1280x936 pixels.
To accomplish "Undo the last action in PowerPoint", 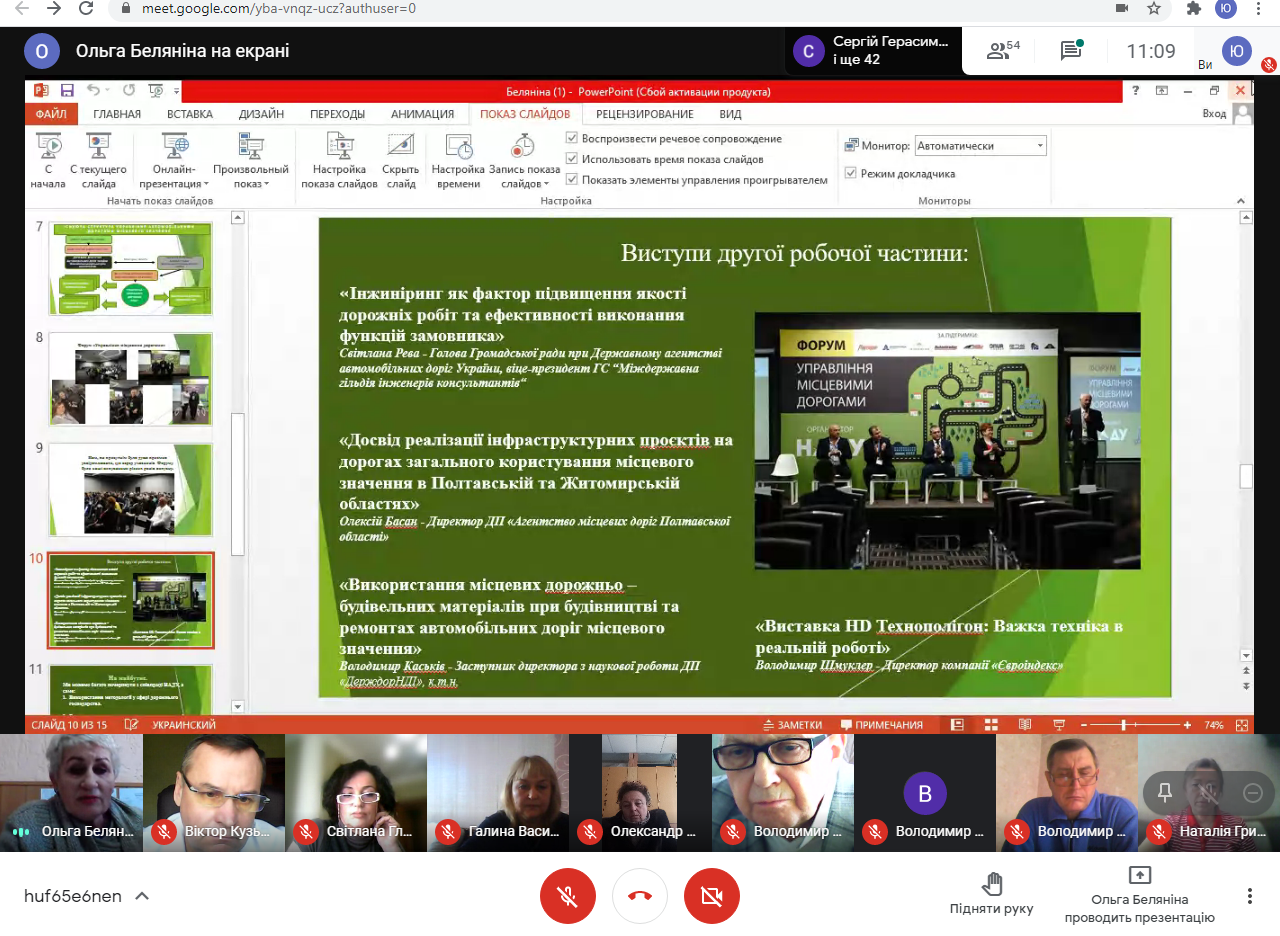I will (93, 90).
